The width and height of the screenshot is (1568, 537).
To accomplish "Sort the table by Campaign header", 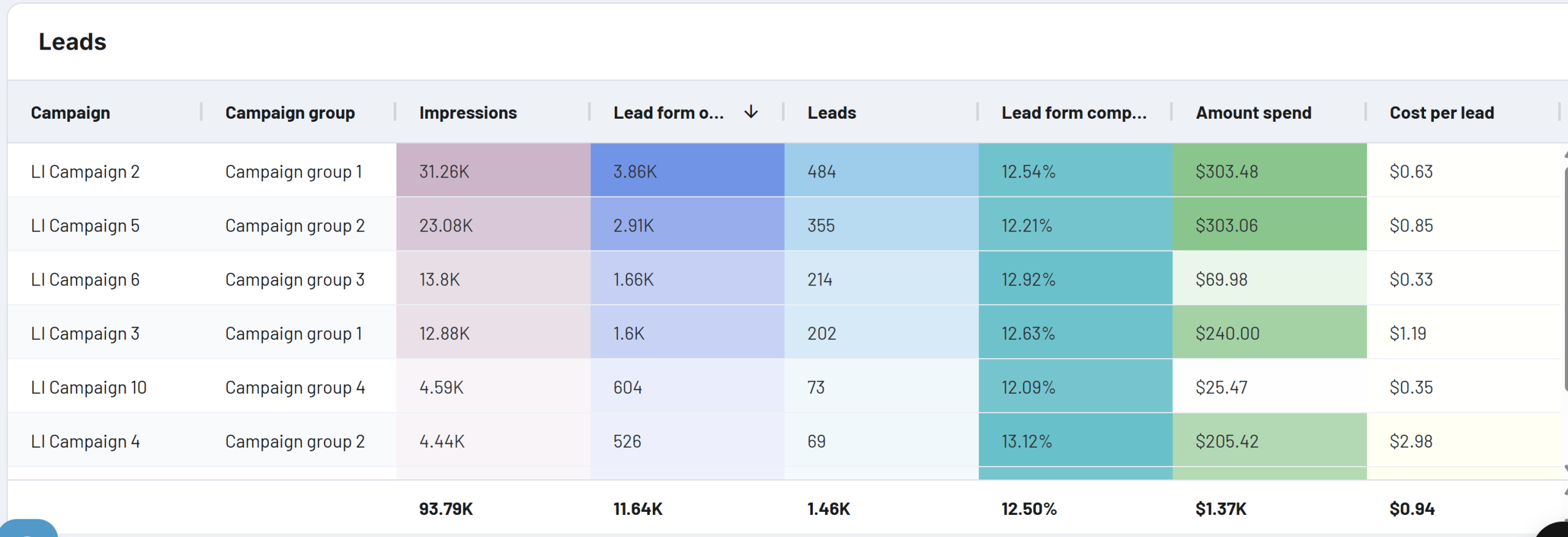I will (70, 112).
